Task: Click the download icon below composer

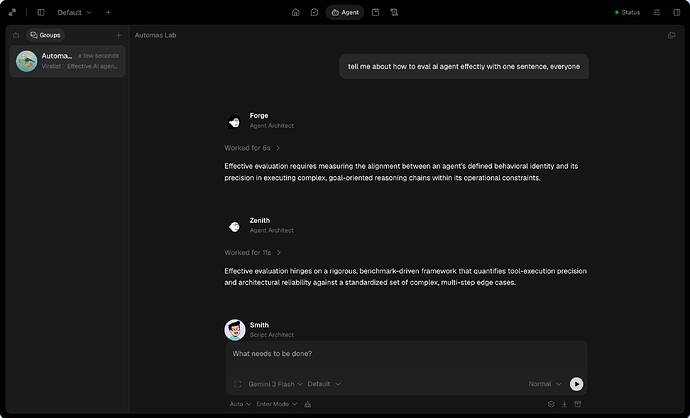Action: click(x=564, y=404)
